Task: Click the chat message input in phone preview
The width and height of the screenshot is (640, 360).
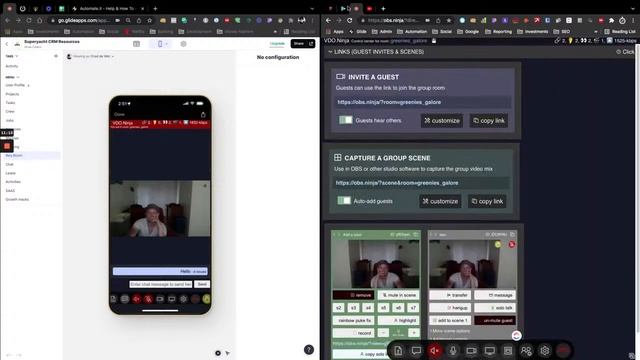Action: click(161, 284)
